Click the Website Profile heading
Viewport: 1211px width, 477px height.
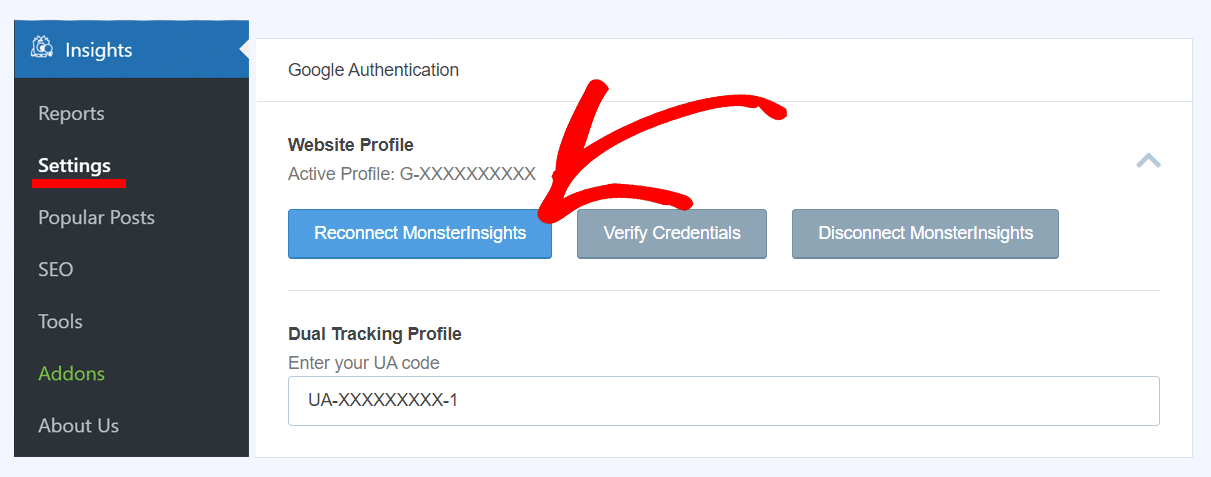(x=351, y=145)
